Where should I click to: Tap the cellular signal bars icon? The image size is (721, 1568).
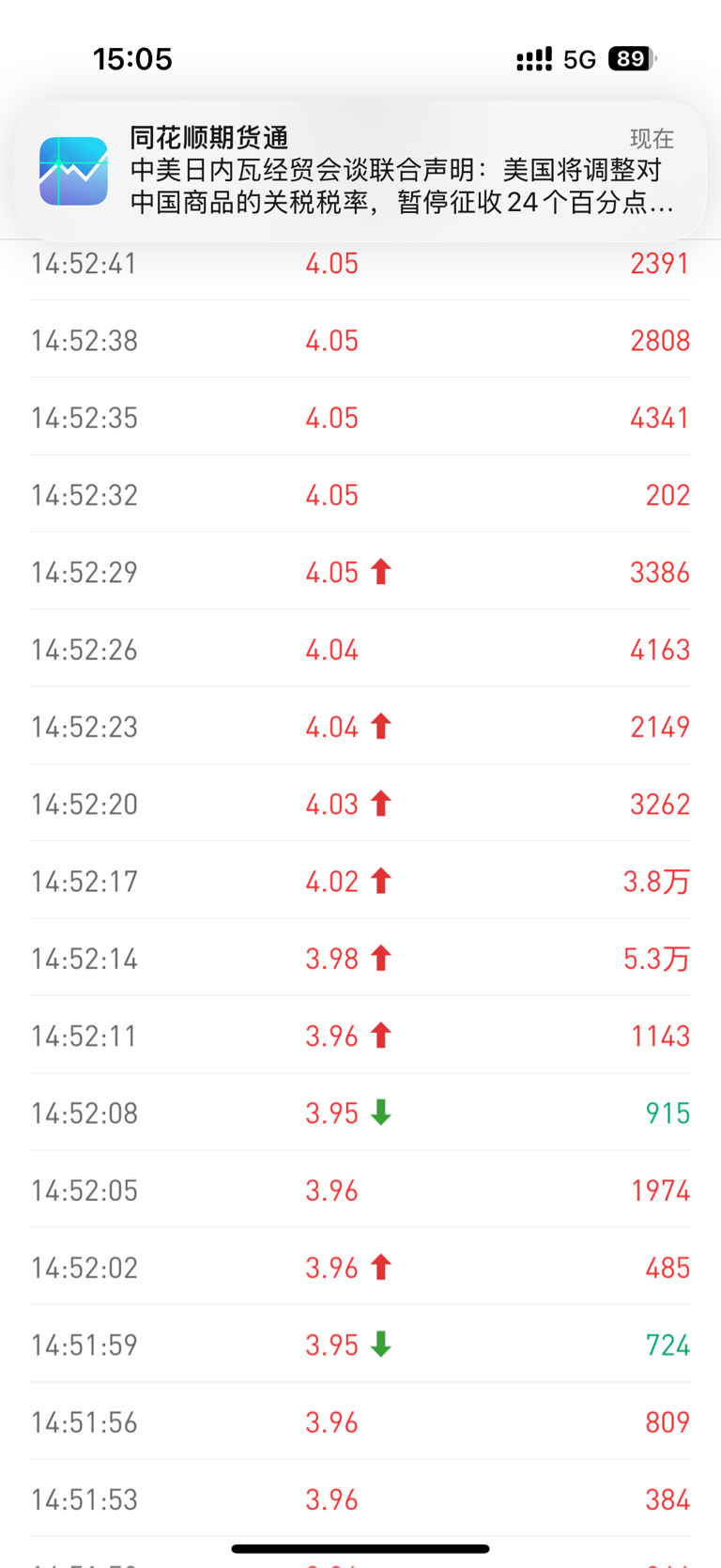click(x=534, y=60)
